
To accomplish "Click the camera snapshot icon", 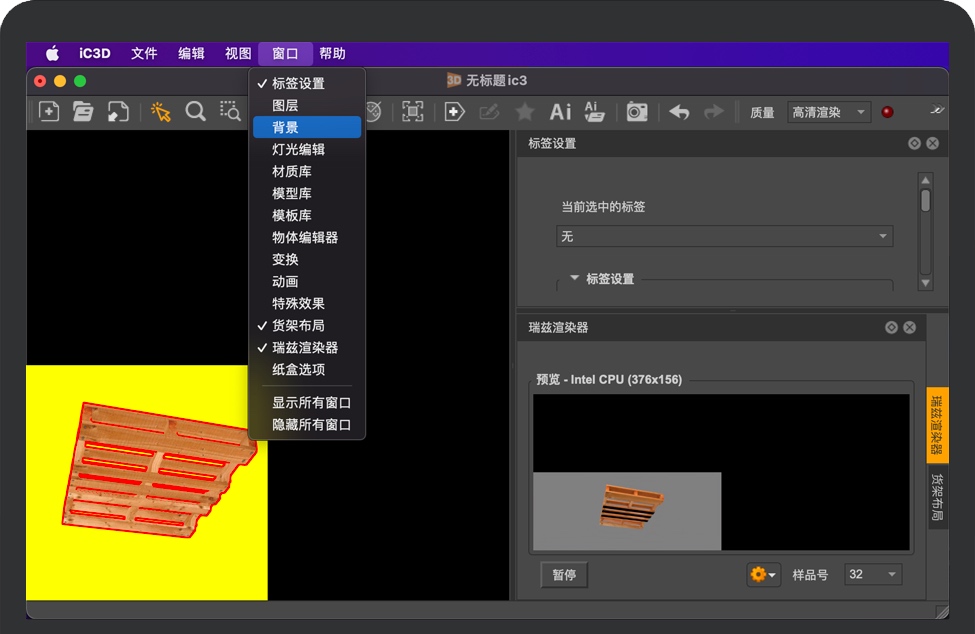I will [x=637, y=112].
